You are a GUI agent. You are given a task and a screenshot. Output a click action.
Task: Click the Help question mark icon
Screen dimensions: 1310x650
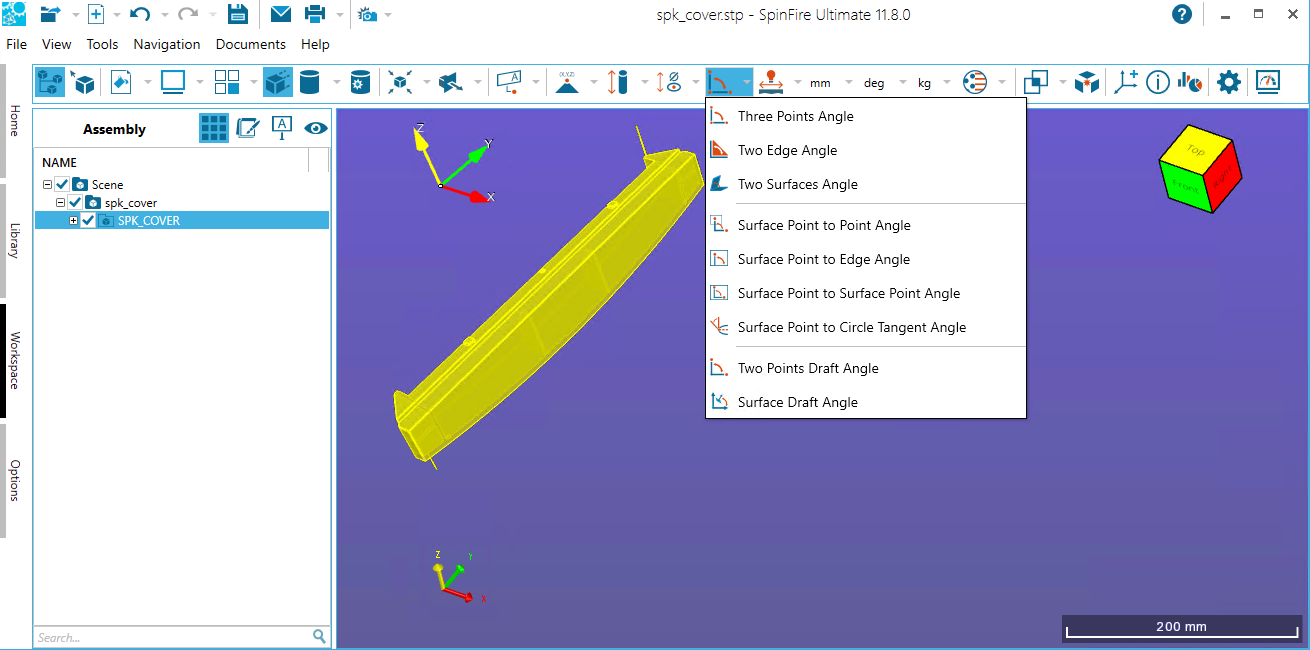click(x=1182, y=14)
